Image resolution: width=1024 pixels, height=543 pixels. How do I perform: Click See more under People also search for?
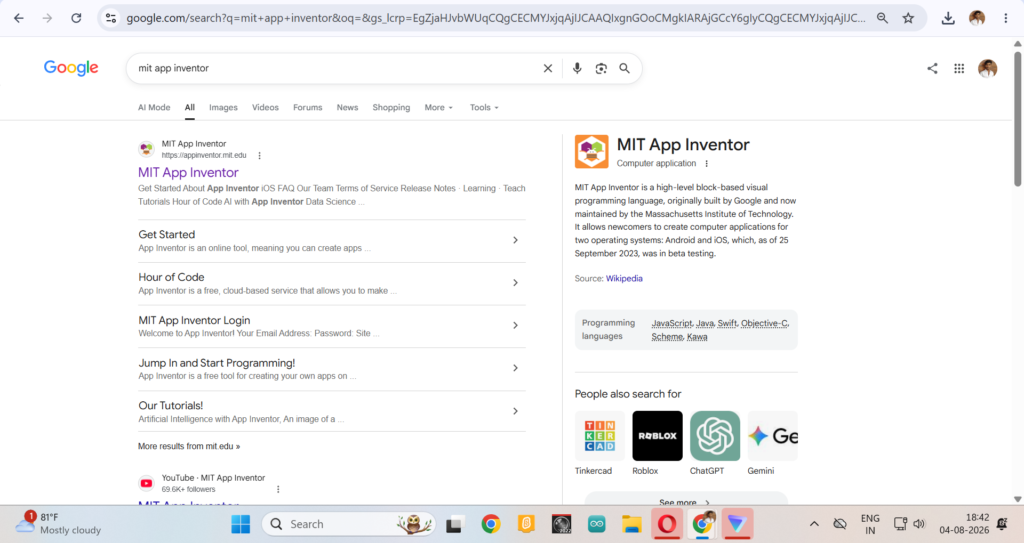[x=685, y=502]
